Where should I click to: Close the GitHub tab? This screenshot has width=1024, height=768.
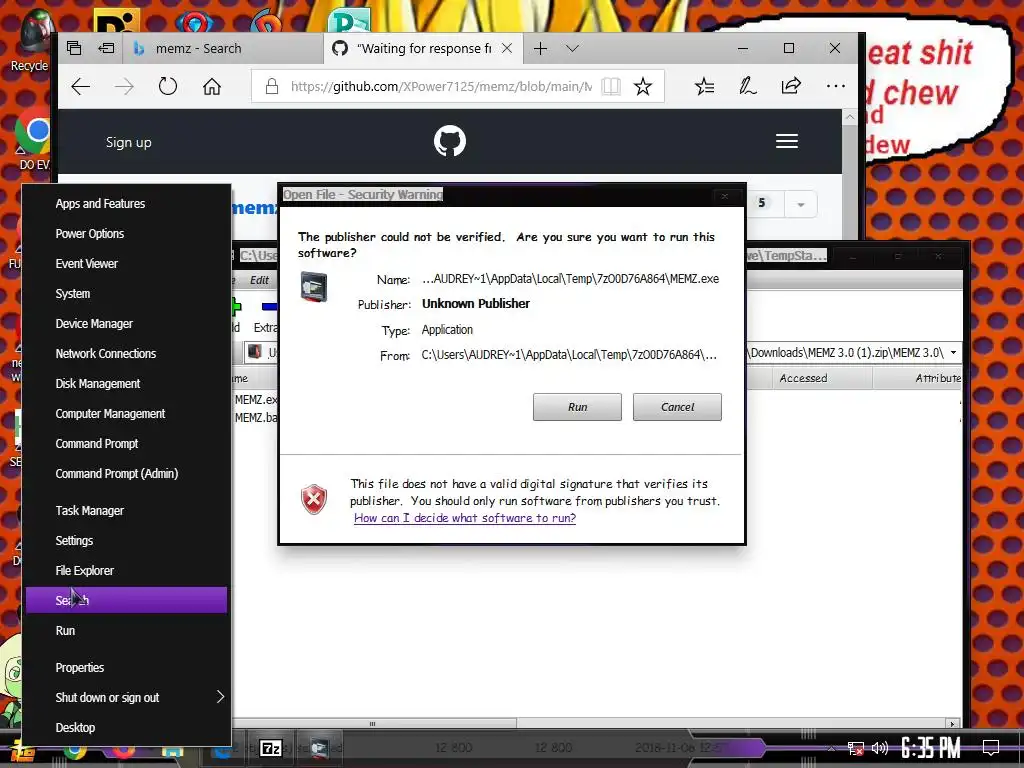pyautogui.click(x=507, y=48)
